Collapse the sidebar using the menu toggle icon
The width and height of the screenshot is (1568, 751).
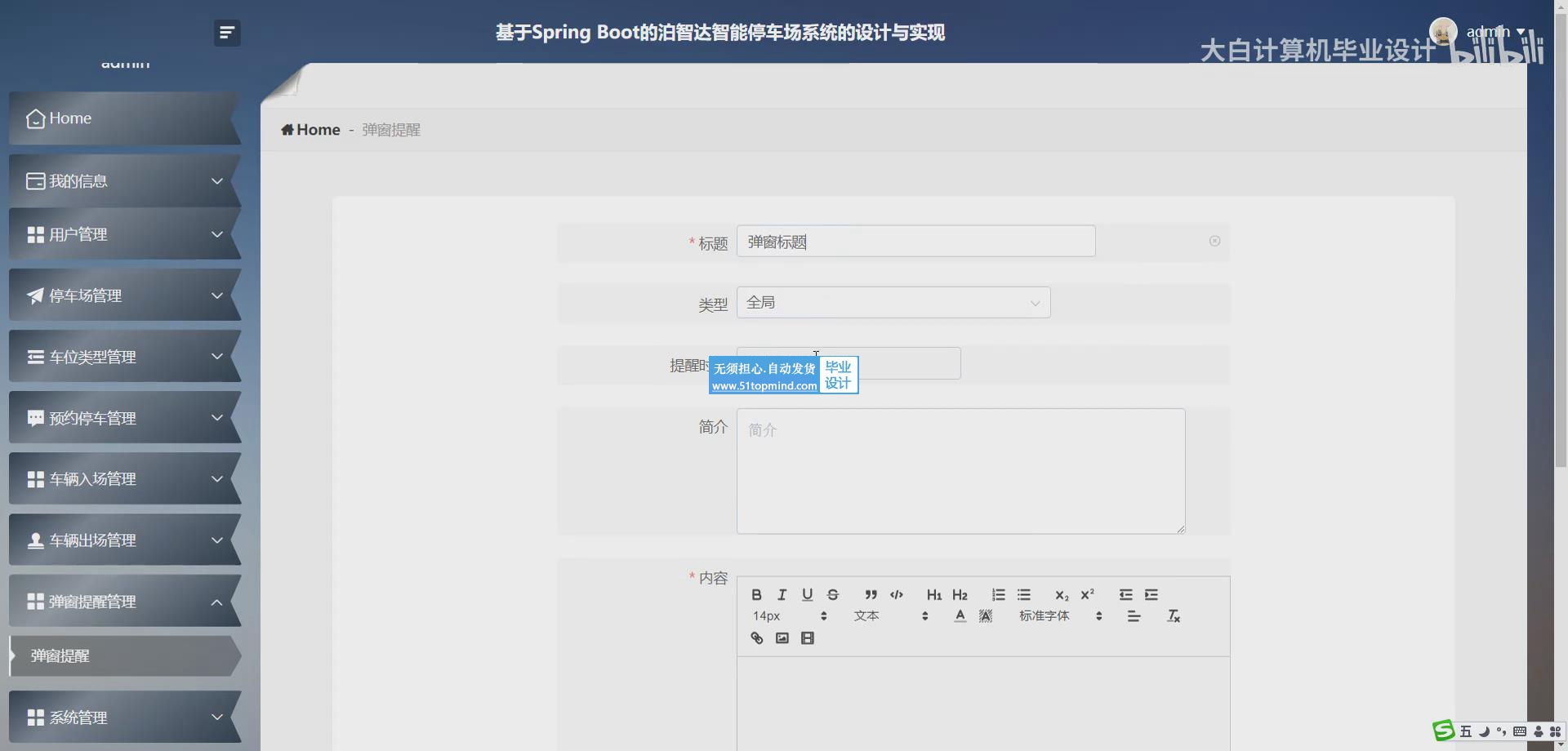(x=227, y=33)
